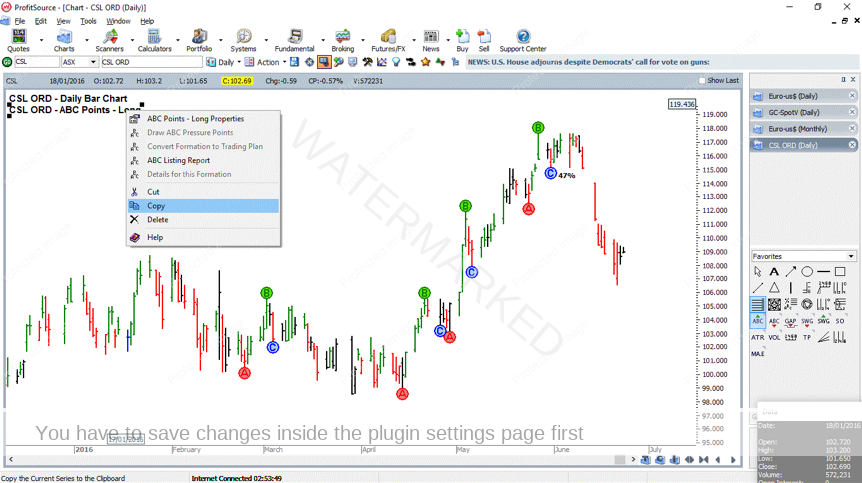Image resolution: width=862 pixels, height=483 pixels.
Task: Open the Broking tool
Action: tap(342, 41)
